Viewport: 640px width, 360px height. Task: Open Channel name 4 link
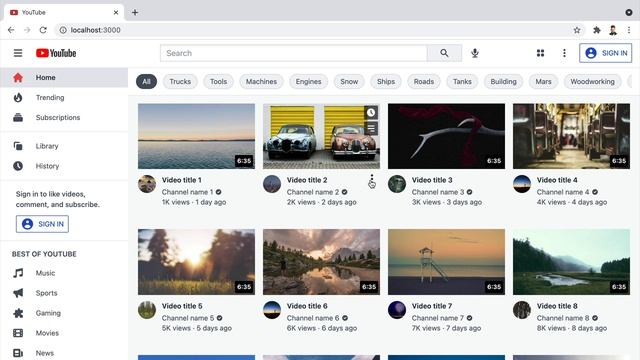(x=563, y=192)
